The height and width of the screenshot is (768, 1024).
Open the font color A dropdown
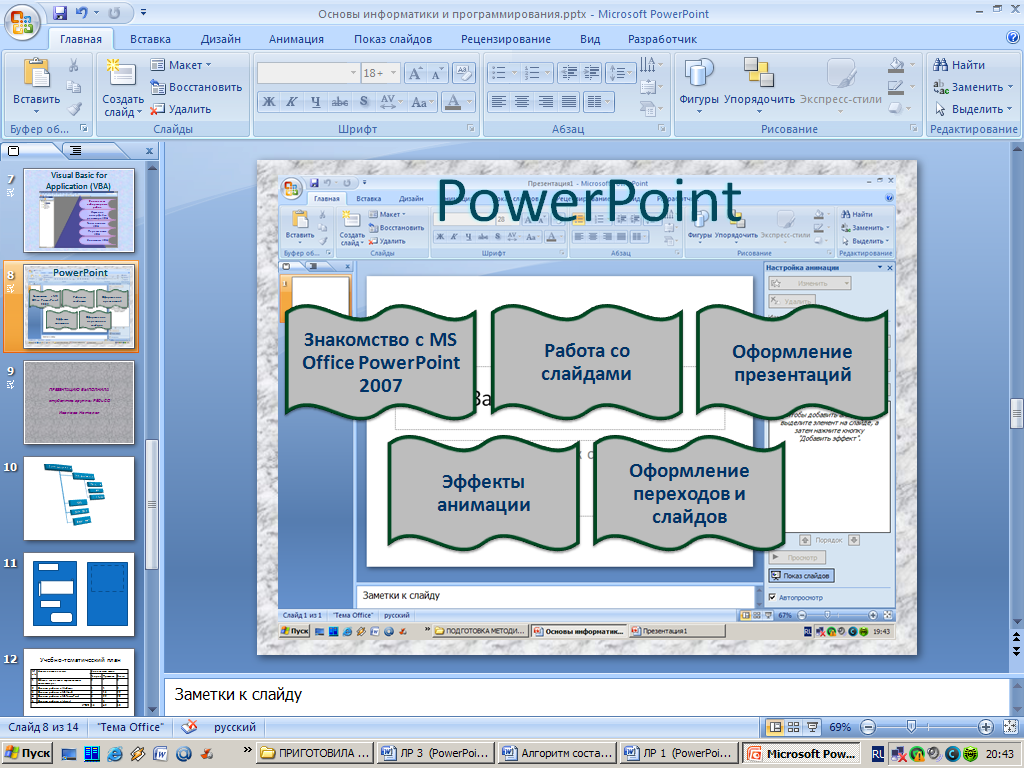469,102
